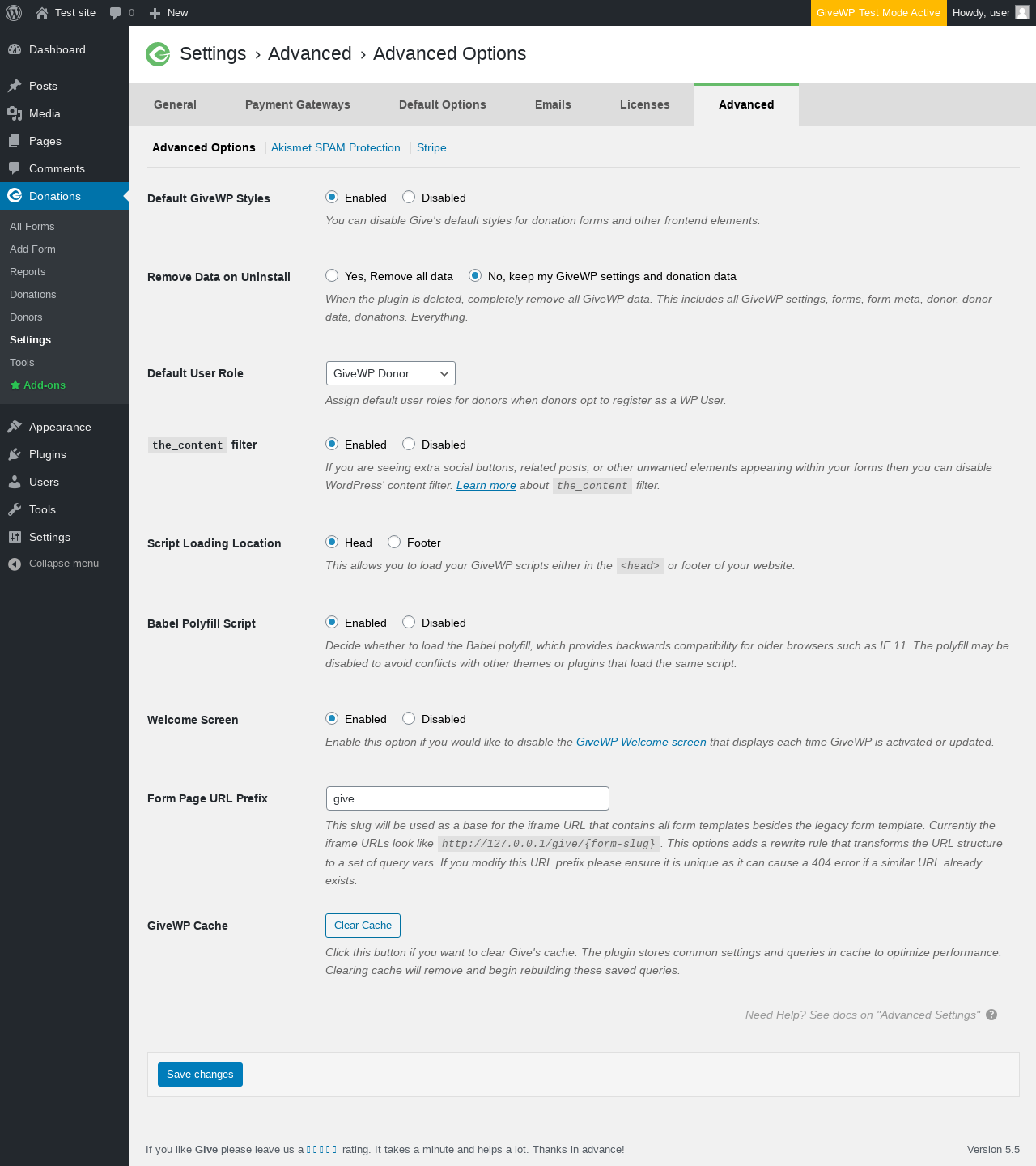The image size is (1036, 1166).
Task: Select Disabled for Default GiveWP Styles
Action: (409, 197)
